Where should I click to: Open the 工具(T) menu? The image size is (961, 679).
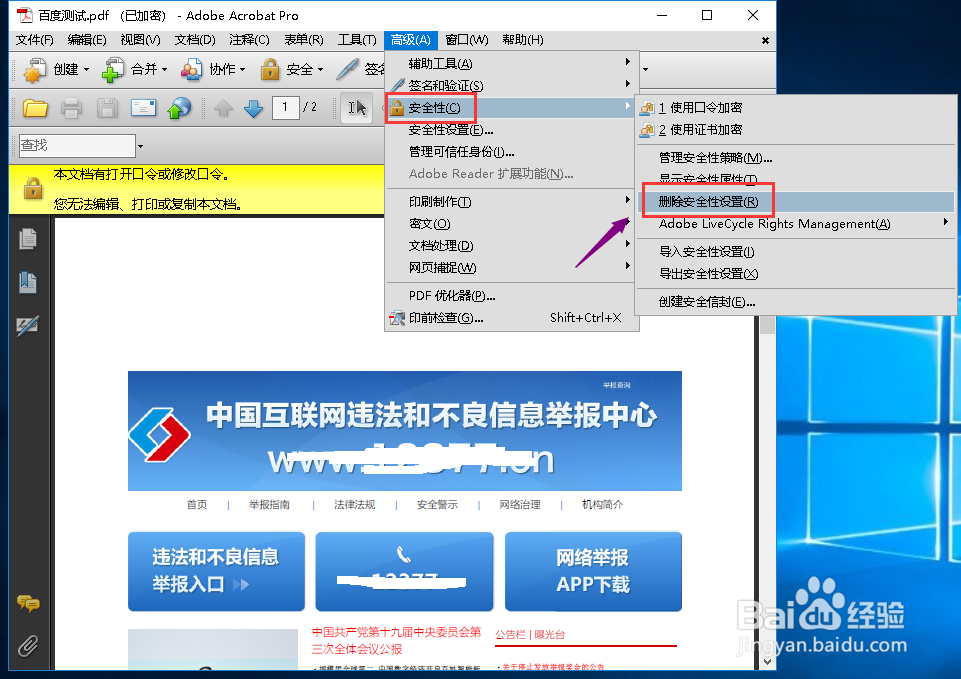coord(357,40)
